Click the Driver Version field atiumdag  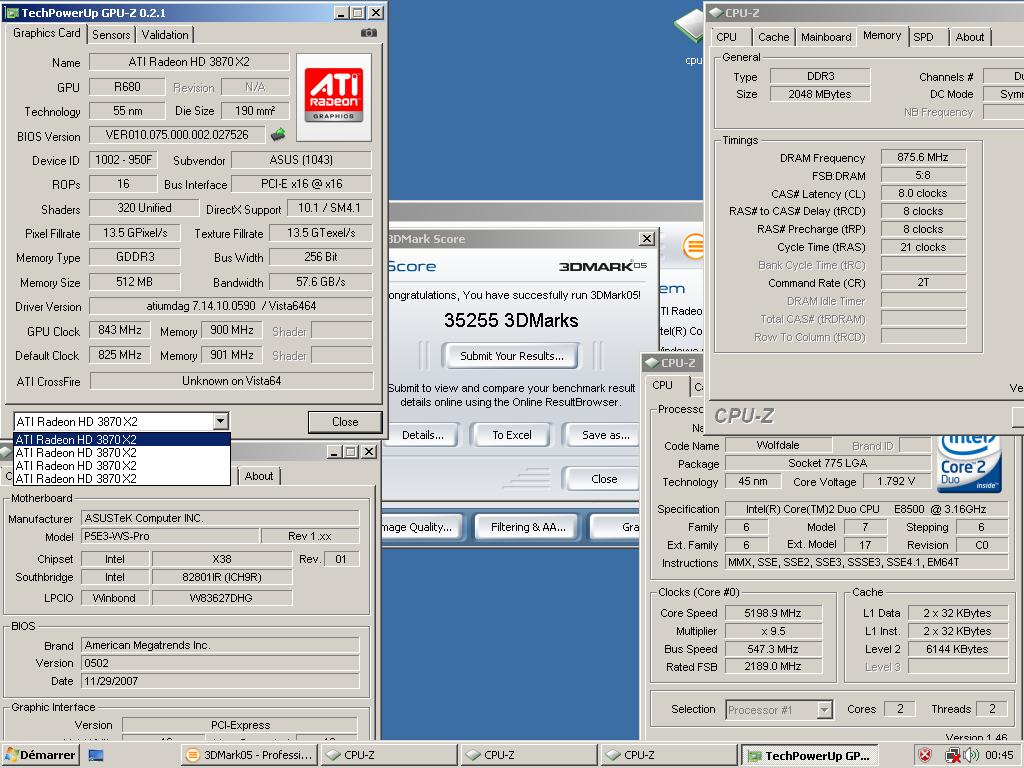(231, 306)
